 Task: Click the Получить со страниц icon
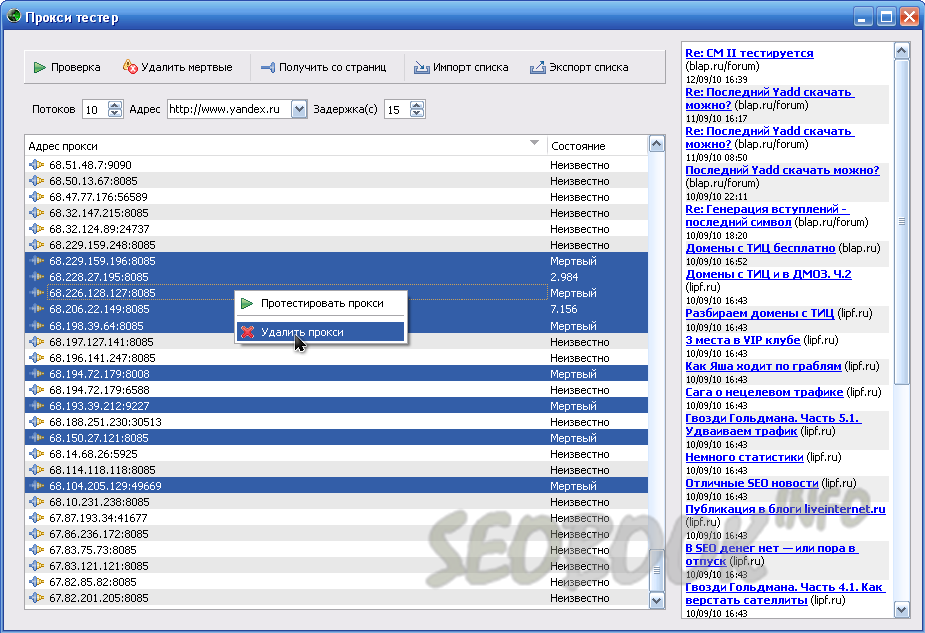tap(267, 67)
